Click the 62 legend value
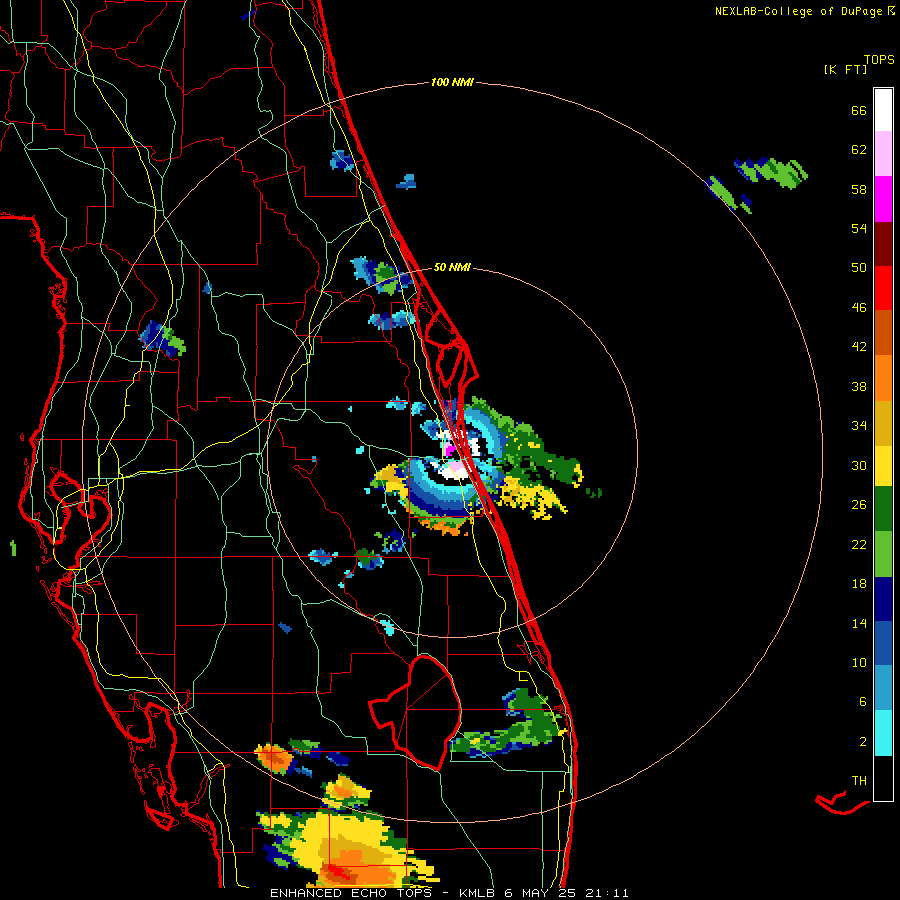The height and width of the screenshot is (900, 900). click(859, 150)
